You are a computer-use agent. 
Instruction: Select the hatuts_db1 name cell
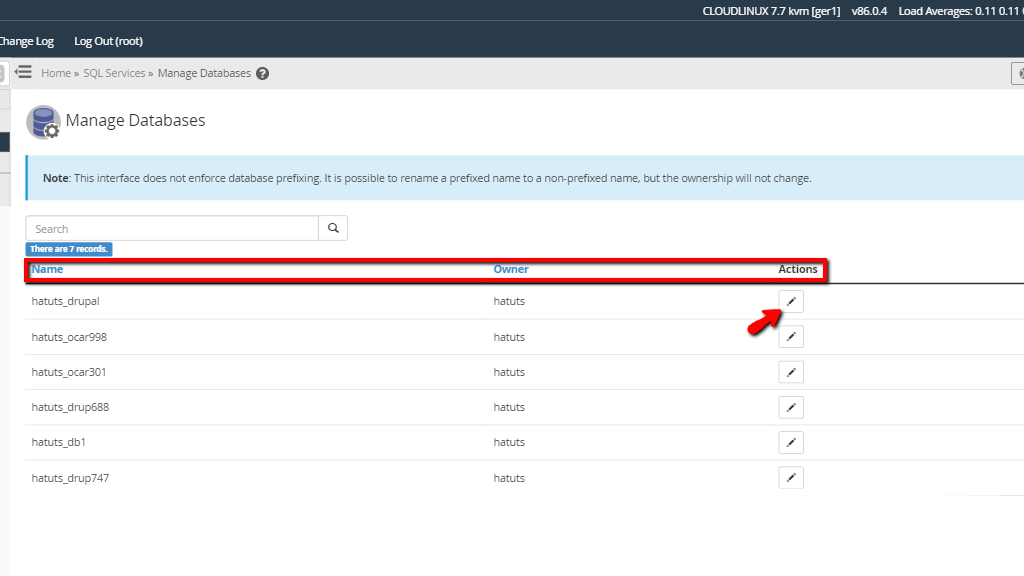[x=58, y=442]
